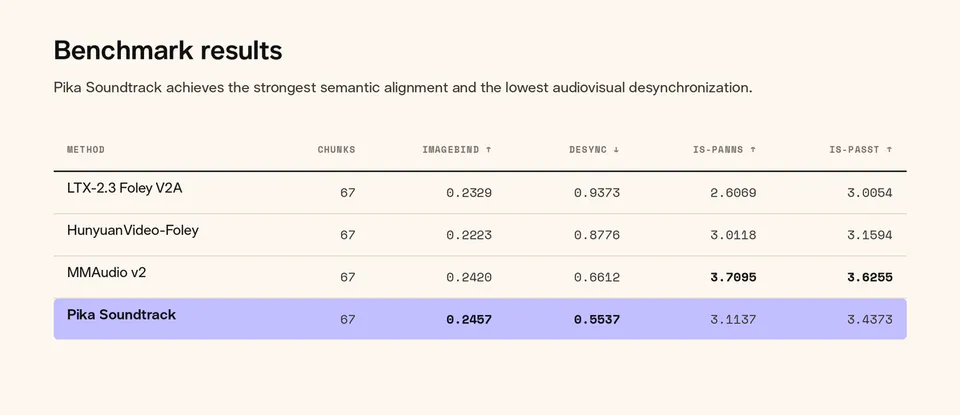The width and height of the screenshot is (960, 415).
Task: Click IS-PASST value 3.0054
Action: 870,193
